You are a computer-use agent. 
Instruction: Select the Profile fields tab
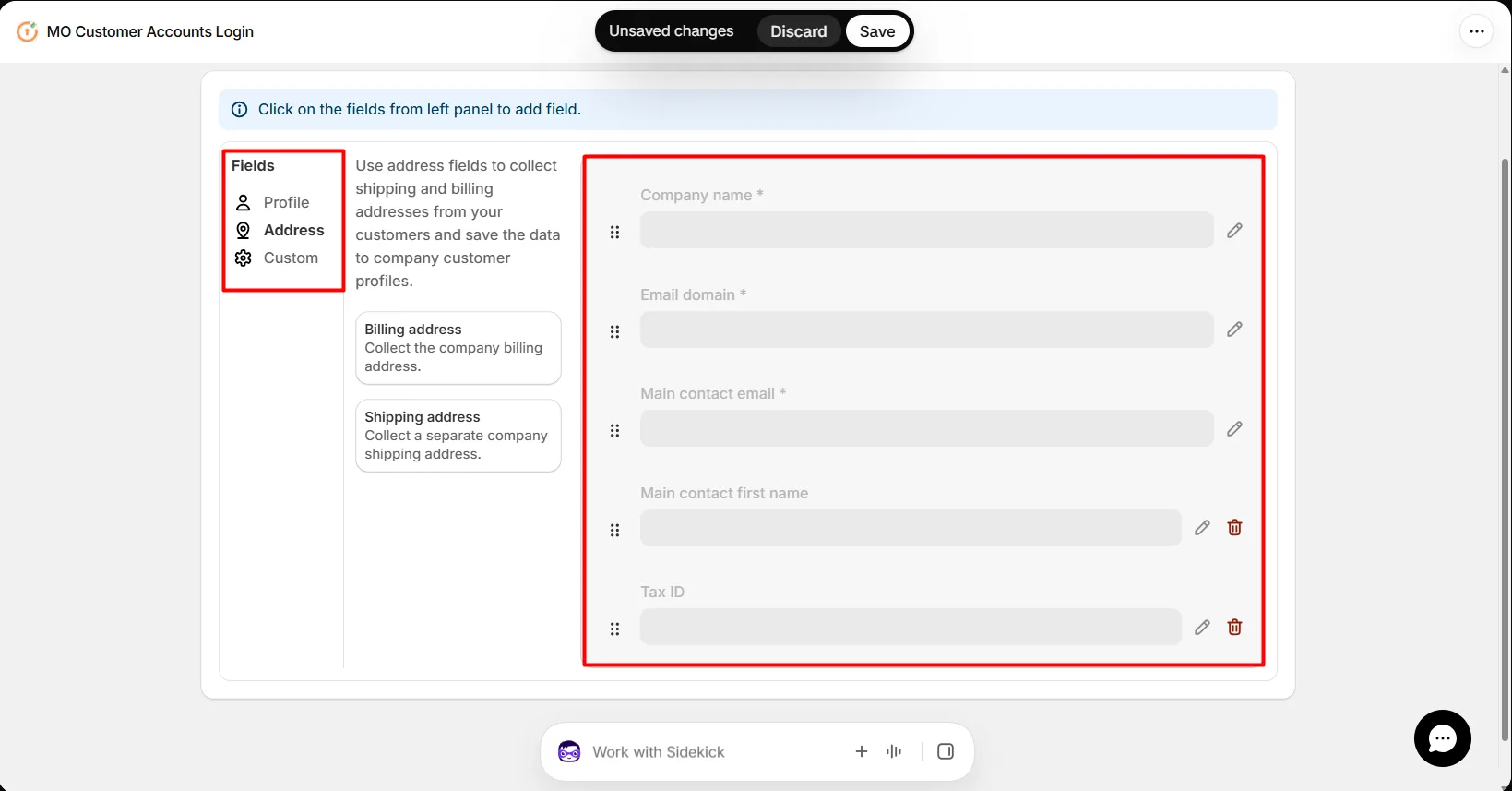point(273,202)
